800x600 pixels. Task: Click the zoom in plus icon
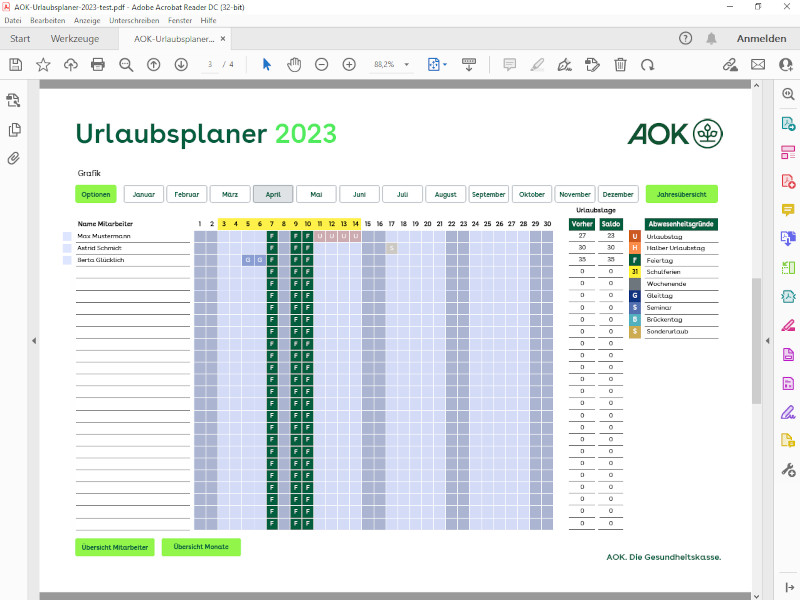point(349,65)
